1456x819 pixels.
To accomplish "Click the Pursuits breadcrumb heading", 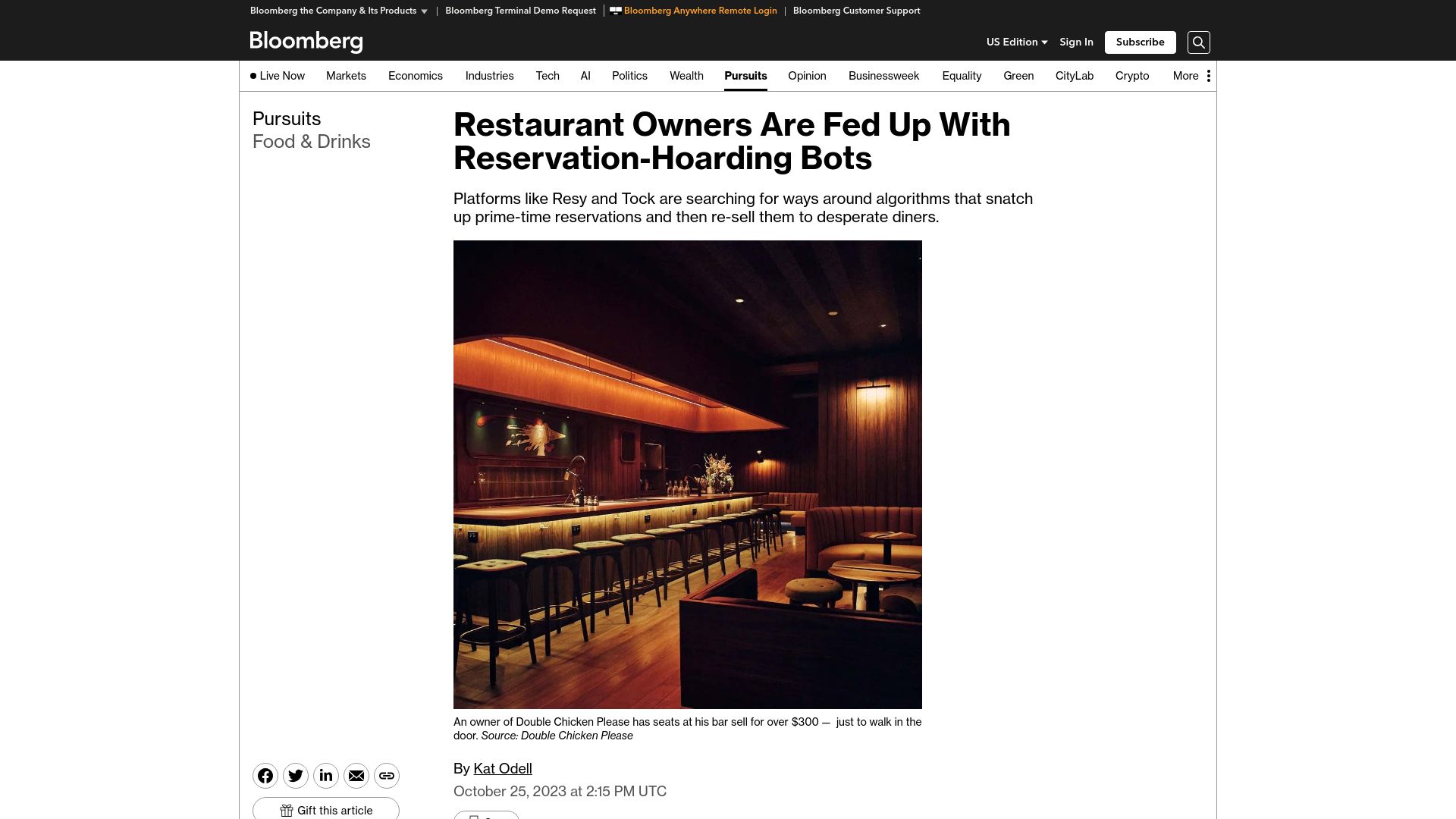I will tap(287, 119).
